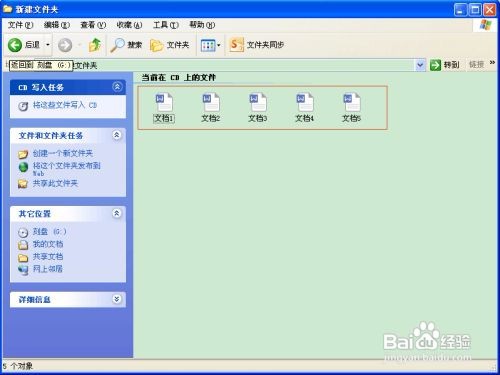The height and width of the screenshot is (375, 500).
Task: Expand the 详细信息 details panel
Action: click(x=117, y=299)
